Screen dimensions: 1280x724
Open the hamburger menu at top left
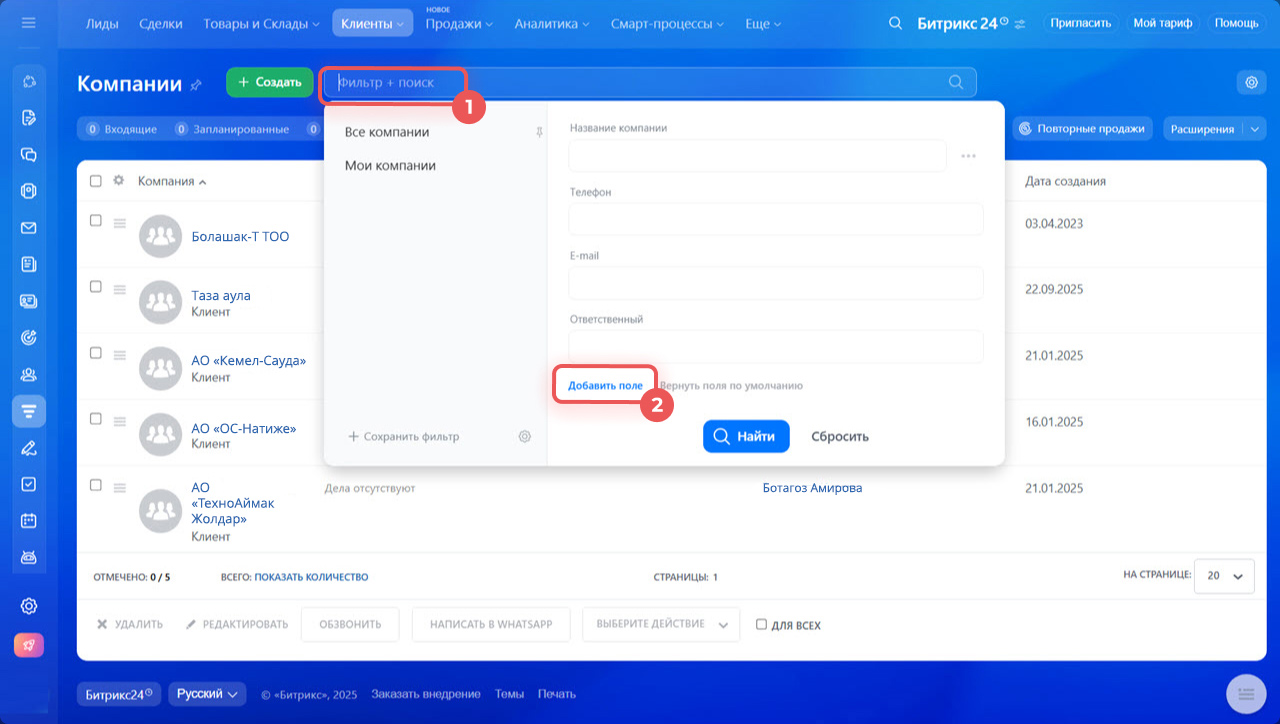coord(29,23)
